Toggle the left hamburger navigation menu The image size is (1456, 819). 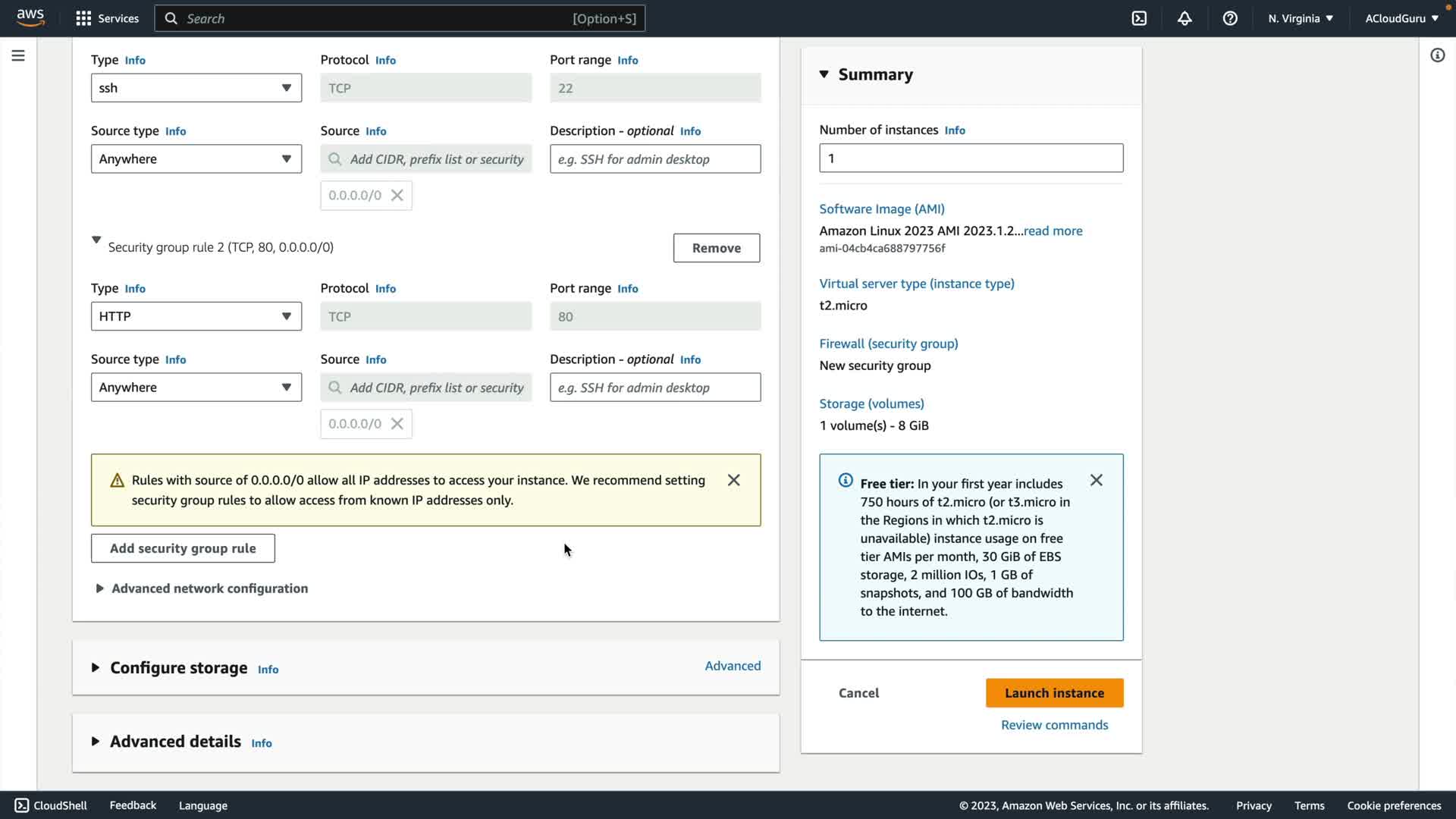pos(18,55)
